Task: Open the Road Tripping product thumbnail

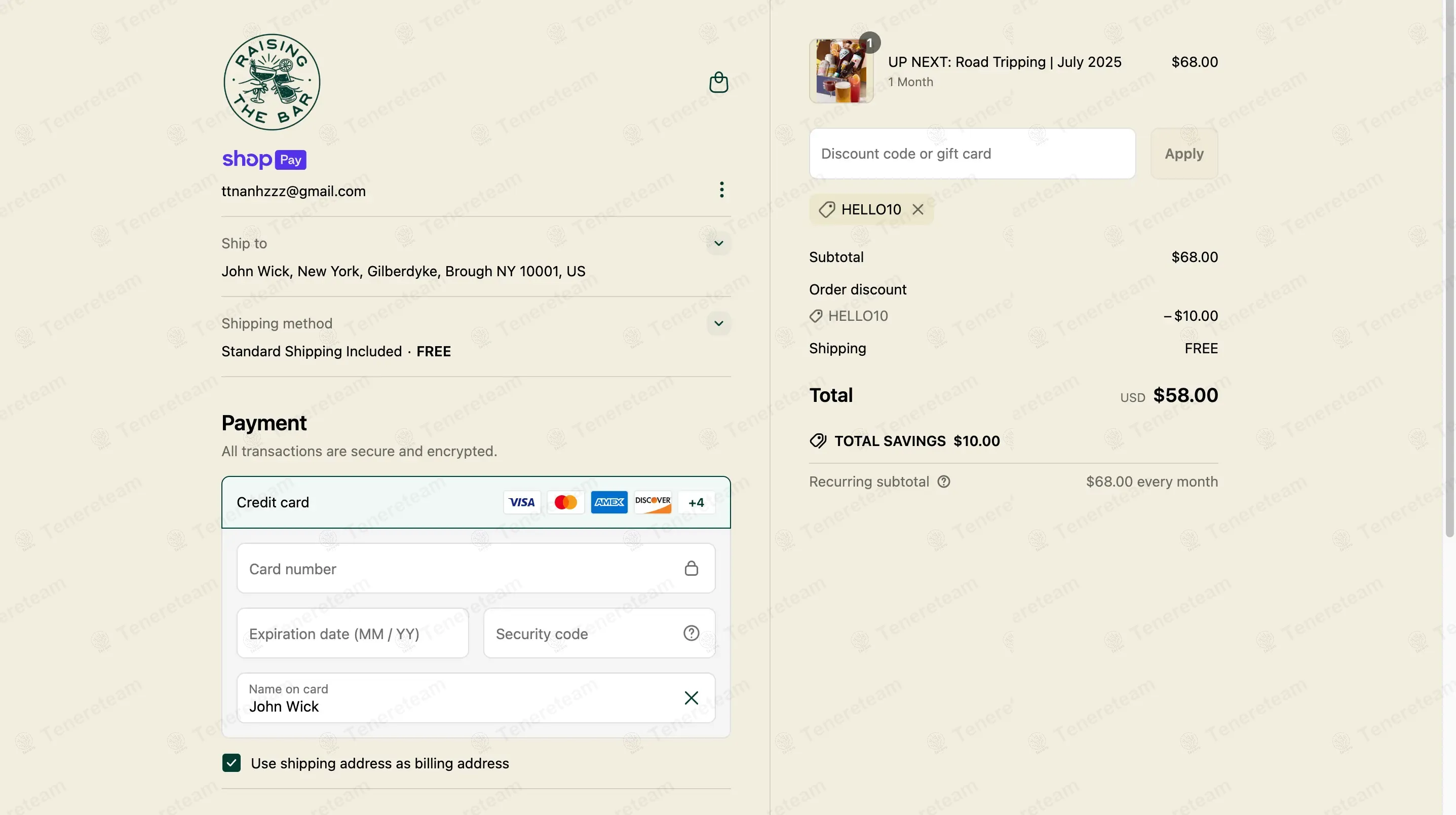Action: [x=841, y=71]
